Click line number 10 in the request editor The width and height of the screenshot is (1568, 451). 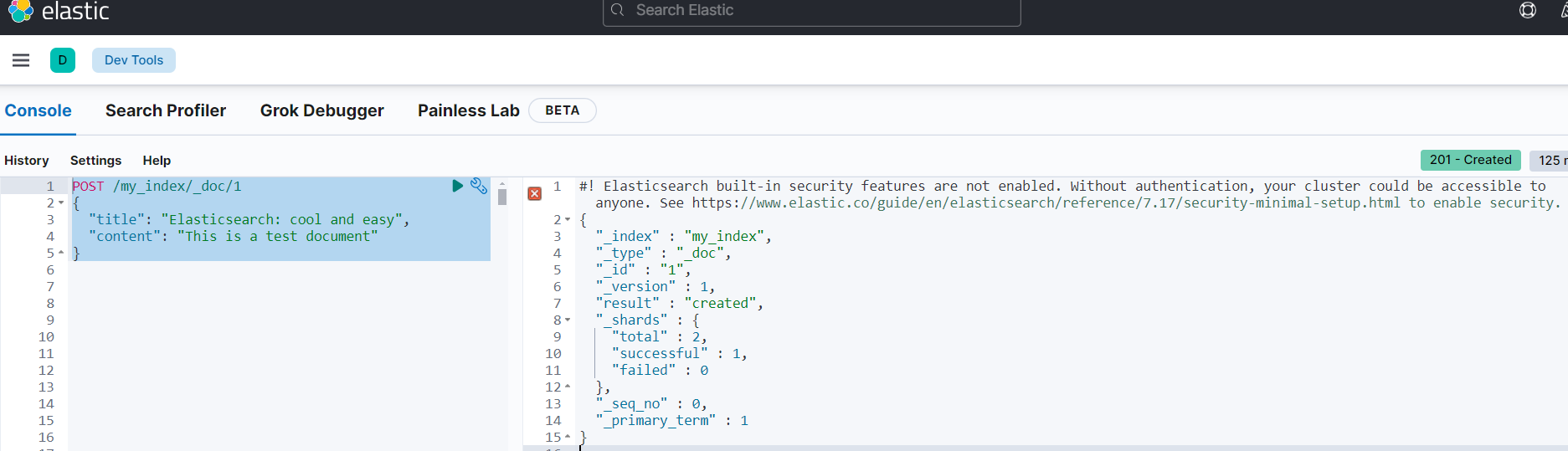46,336
